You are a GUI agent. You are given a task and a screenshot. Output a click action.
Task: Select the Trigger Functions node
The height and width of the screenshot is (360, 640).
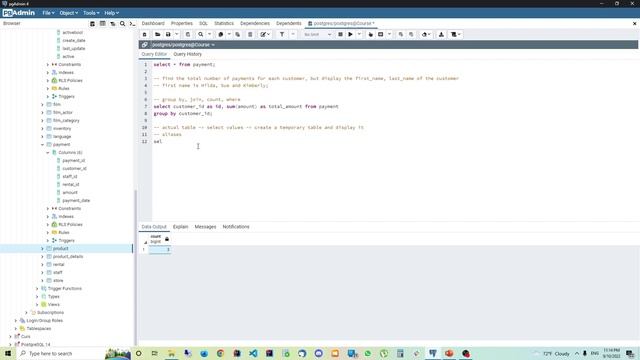64,289
